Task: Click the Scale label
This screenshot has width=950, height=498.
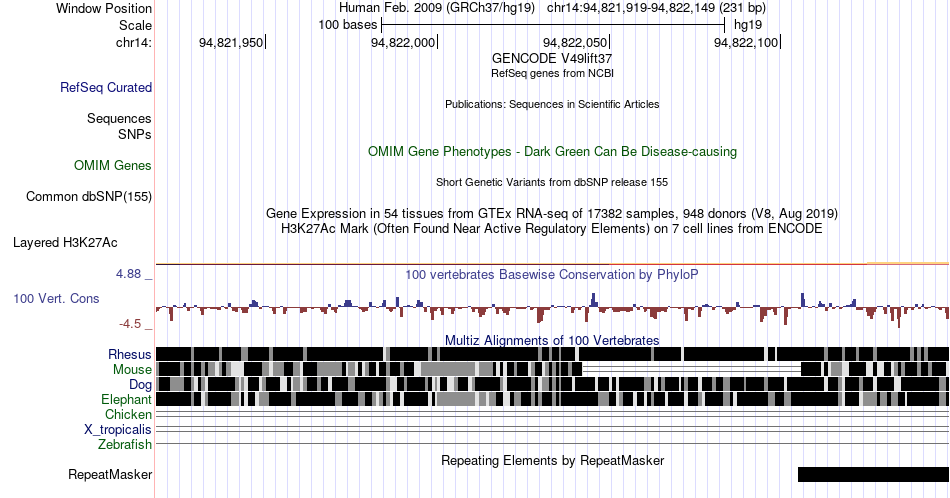Action: pyautogui.click(x=135, y=25)
